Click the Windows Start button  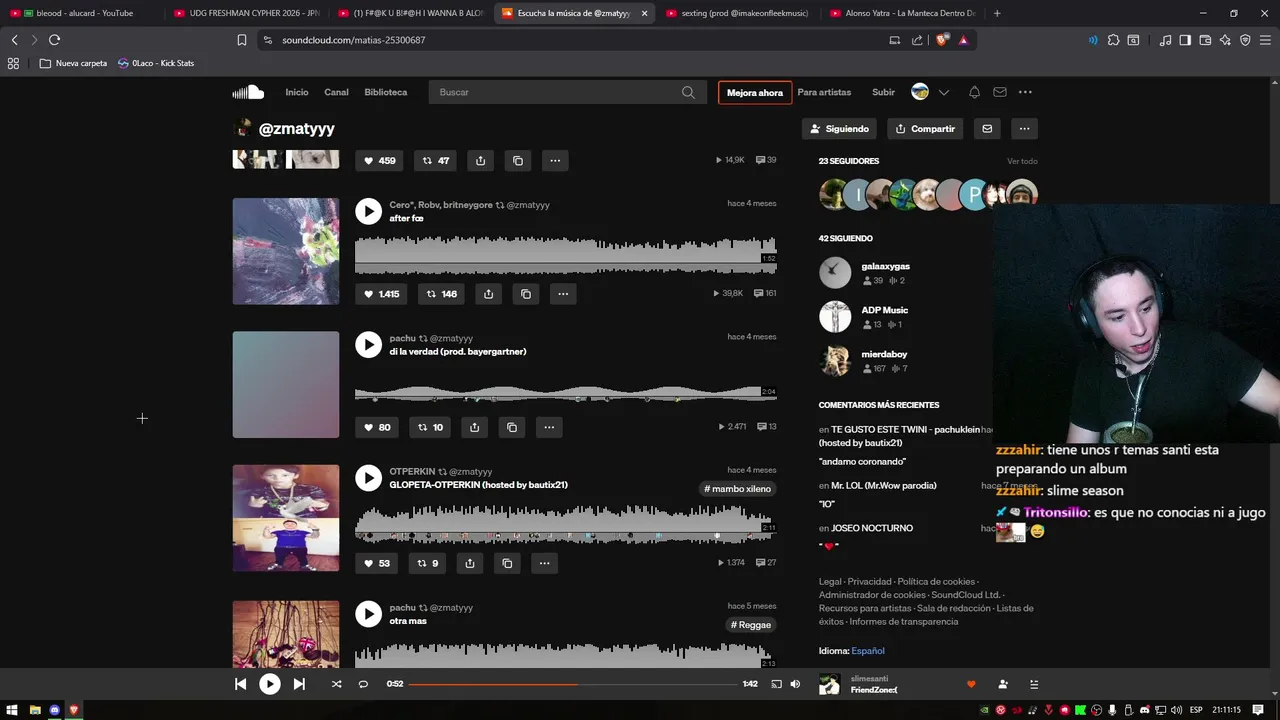coord(13,710)
